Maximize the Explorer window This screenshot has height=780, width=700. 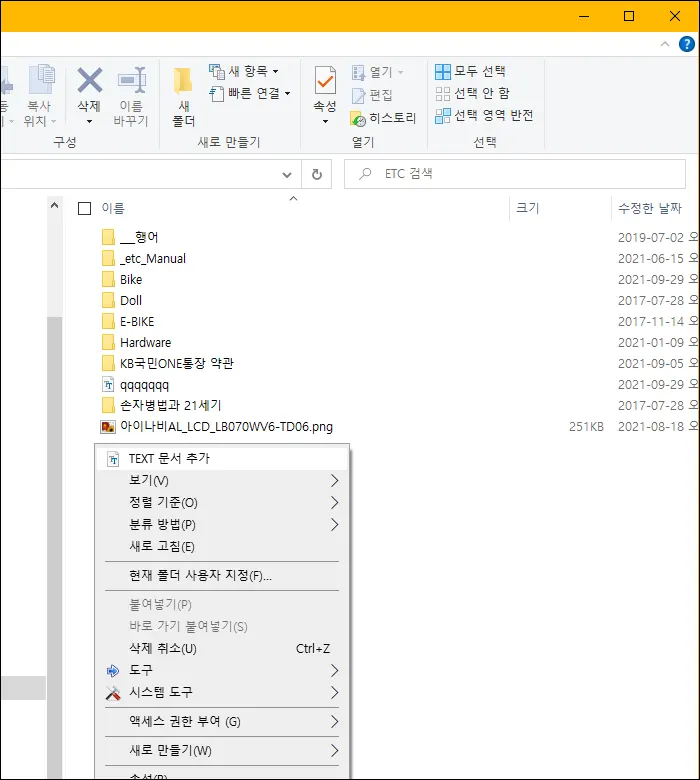[629, 16]
